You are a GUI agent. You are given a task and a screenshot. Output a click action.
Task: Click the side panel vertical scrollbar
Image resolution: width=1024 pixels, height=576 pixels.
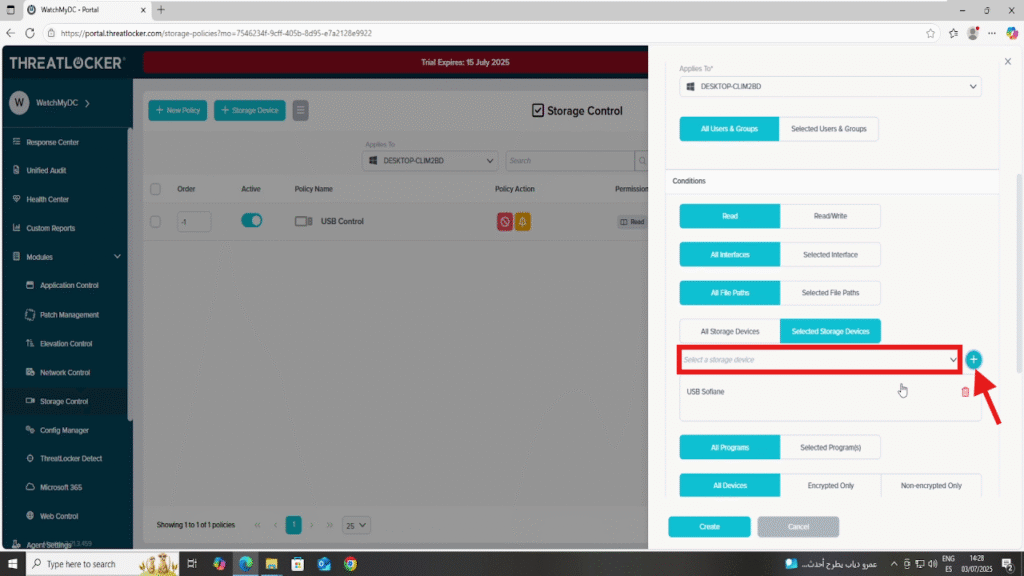(x=1019, y=274)
